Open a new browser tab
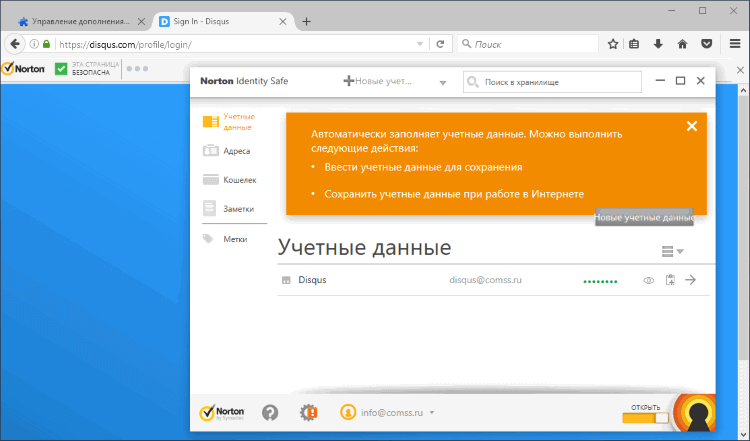 tap(307, 22)
